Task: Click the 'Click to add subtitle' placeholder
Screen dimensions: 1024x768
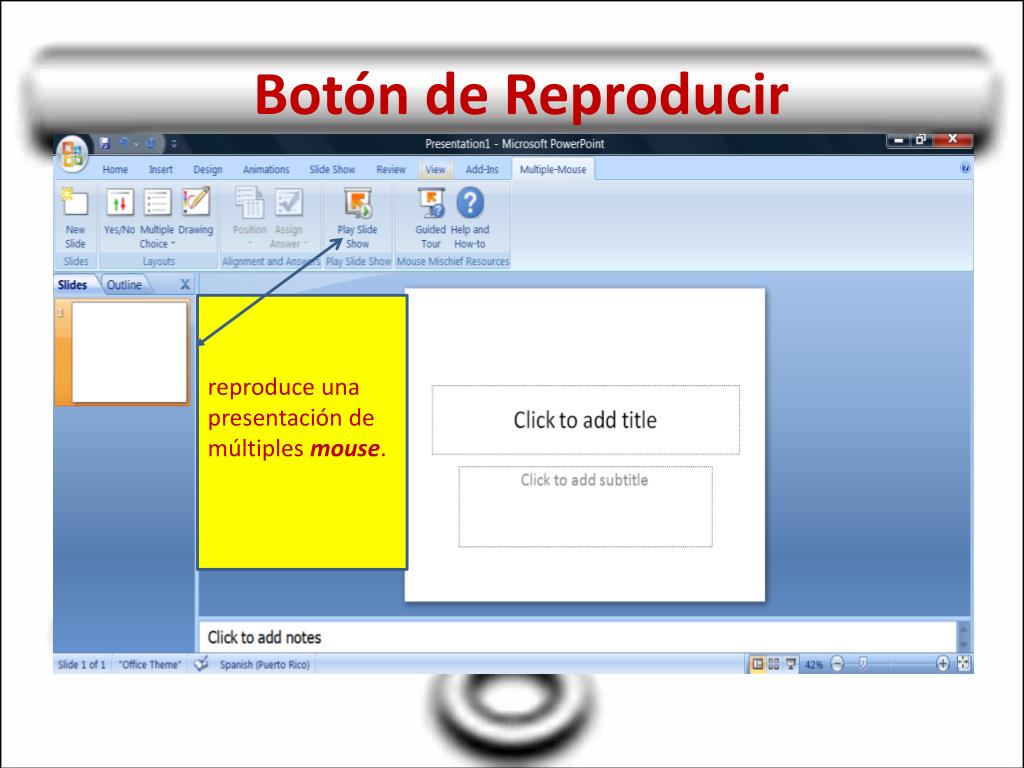Action: 585,506
